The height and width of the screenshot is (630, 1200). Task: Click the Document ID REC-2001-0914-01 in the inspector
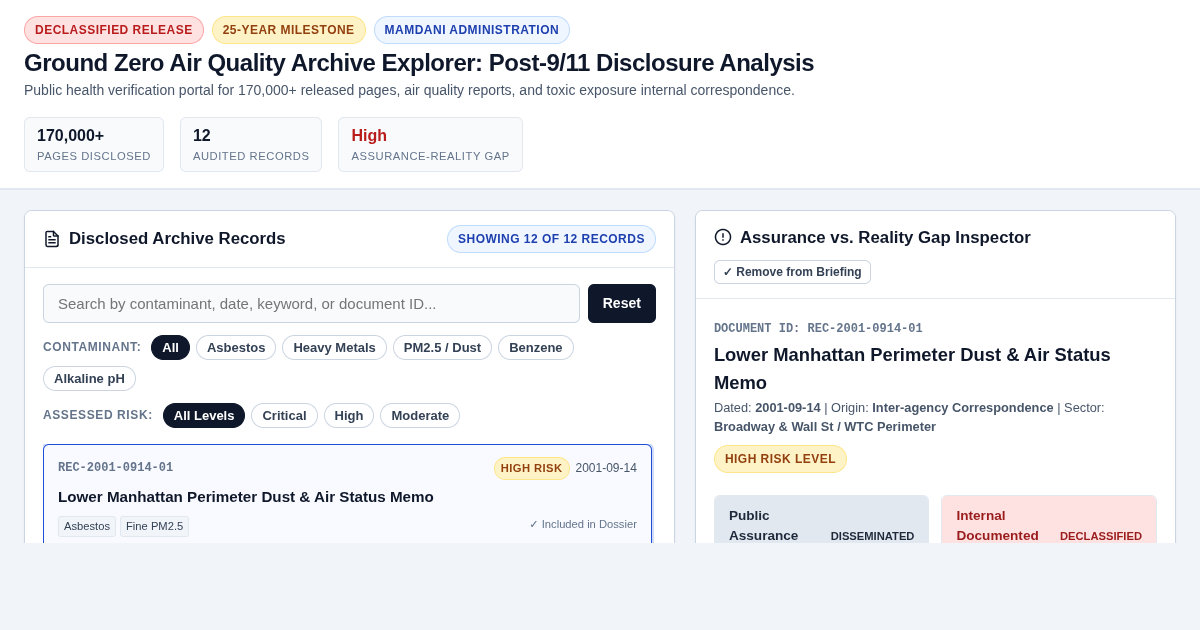pyautogui.click(x=818, y=328)
